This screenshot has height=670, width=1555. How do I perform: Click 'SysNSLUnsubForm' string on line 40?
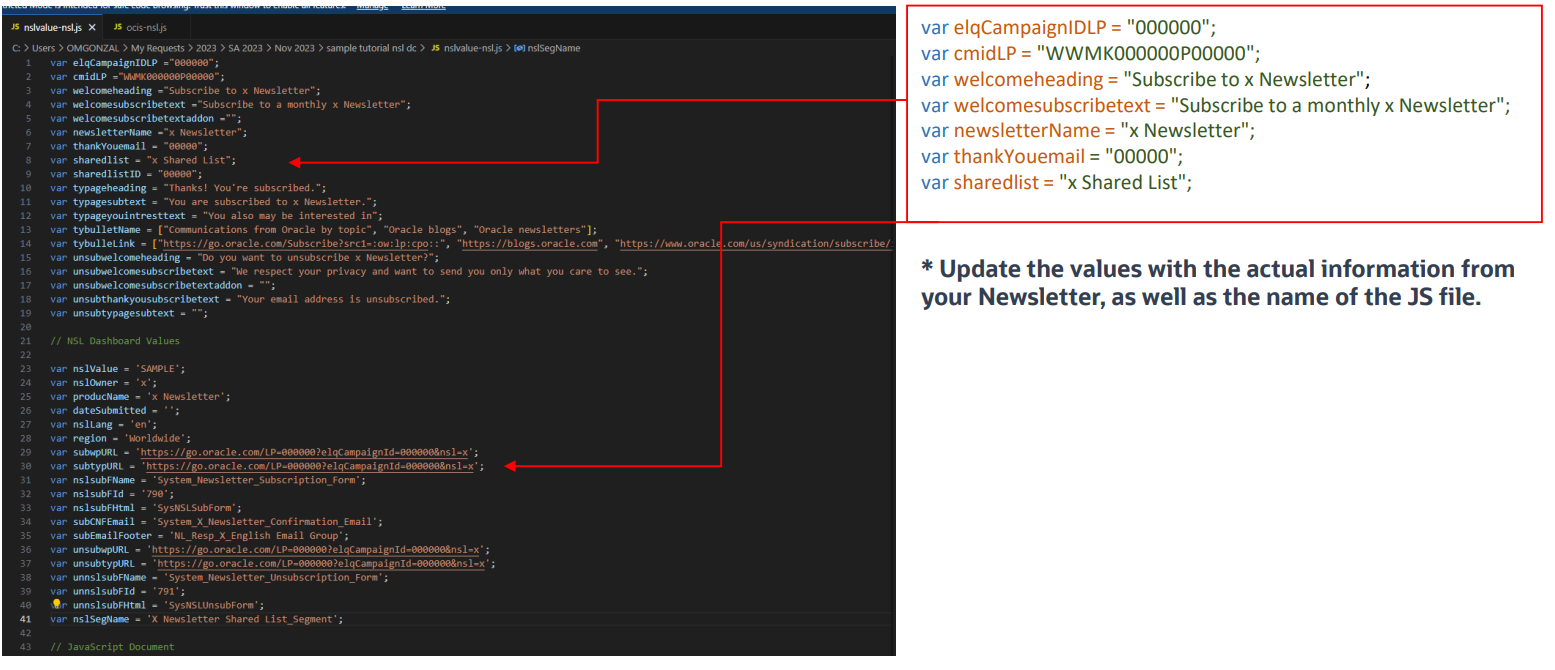(212, 605)
